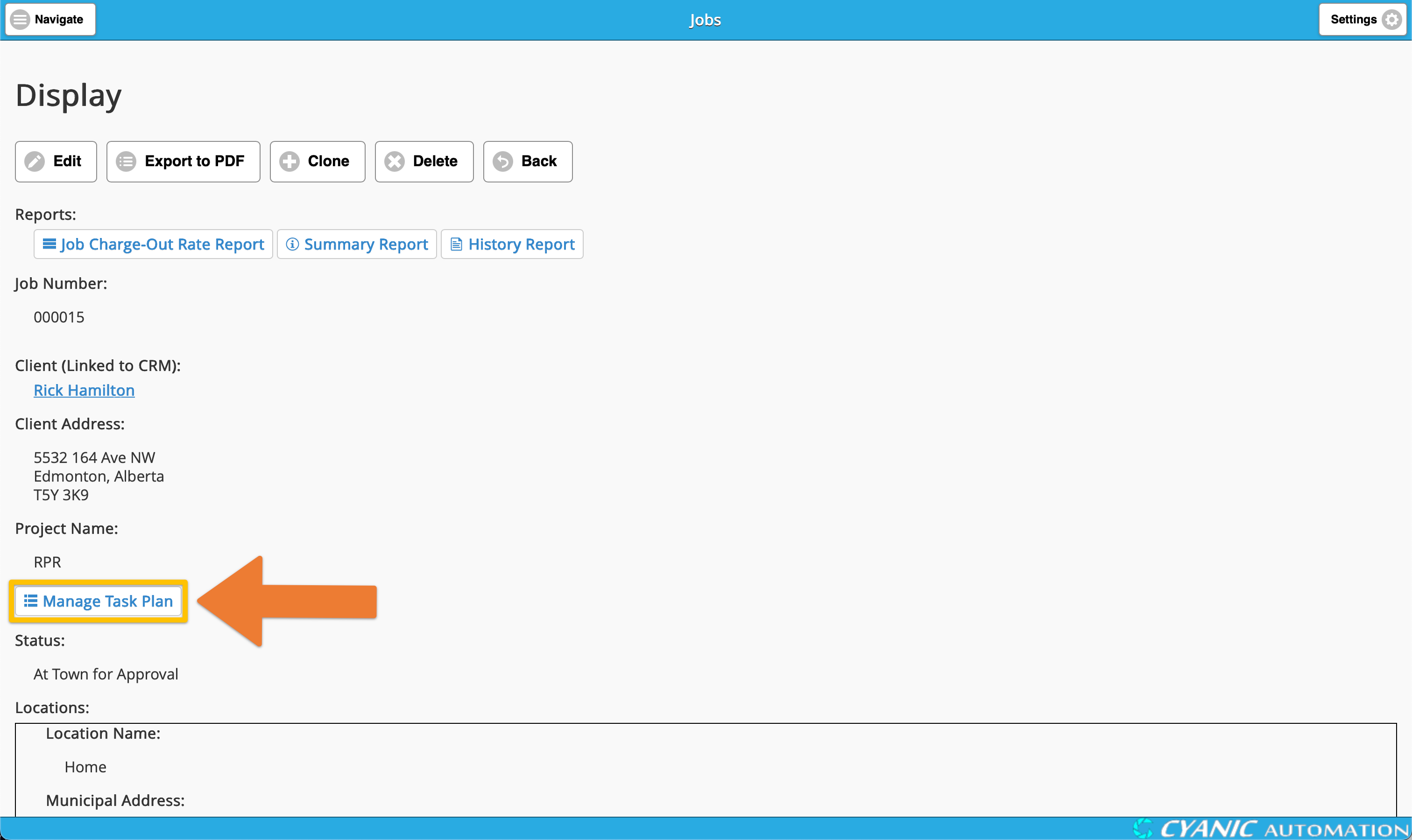The height and width of the screenshot is (840, 1412).
Task: Go Back to the jobs list
Action: [x=528, y=161]
